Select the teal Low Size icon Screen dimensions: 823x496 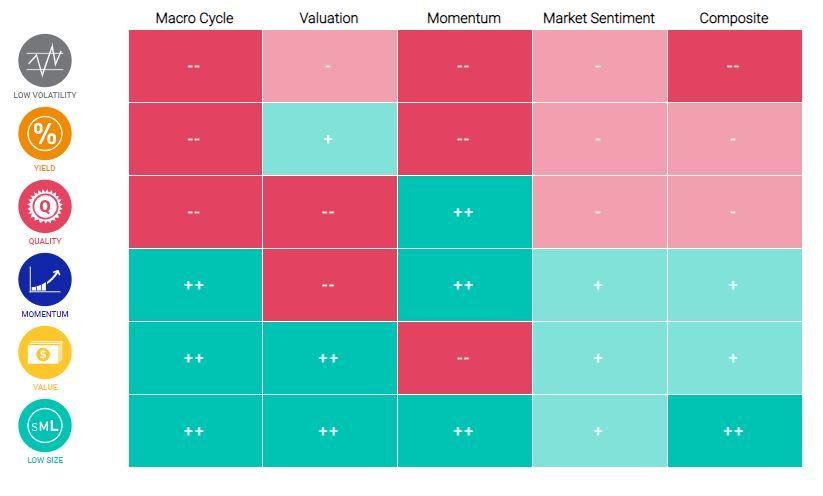point(45,425)
